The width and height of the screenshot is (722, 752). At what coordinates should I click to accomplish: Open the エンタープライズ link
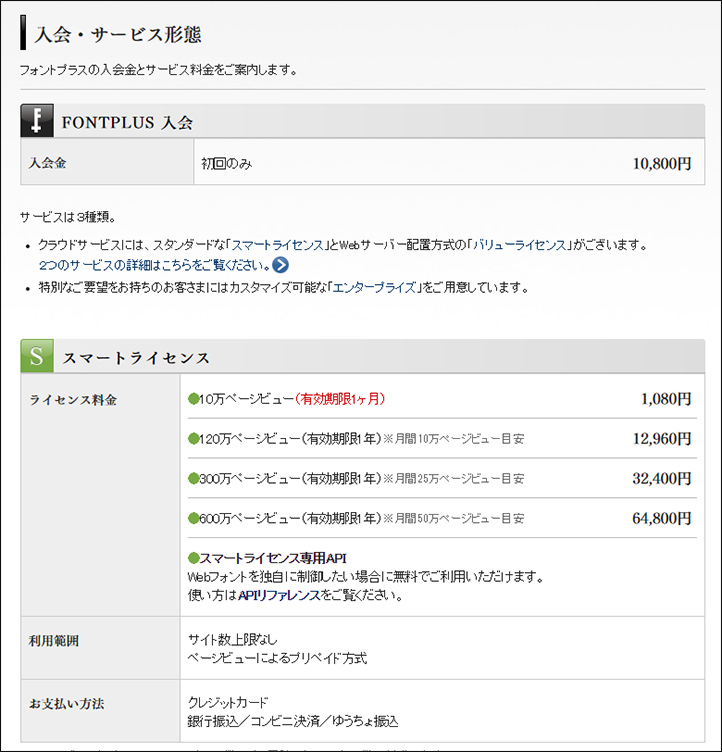coord(374,288)
